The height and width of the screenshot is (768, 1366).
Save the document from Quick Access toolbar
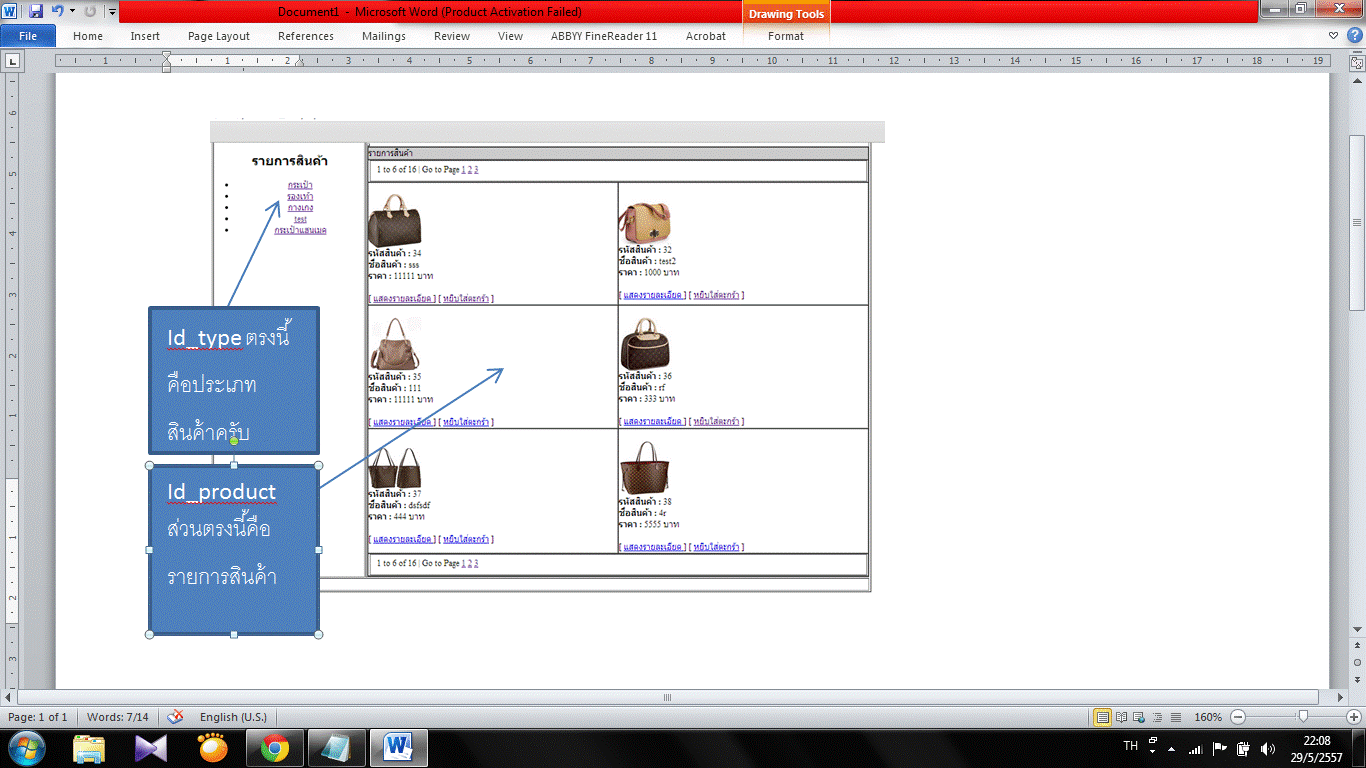coord(36,12)
